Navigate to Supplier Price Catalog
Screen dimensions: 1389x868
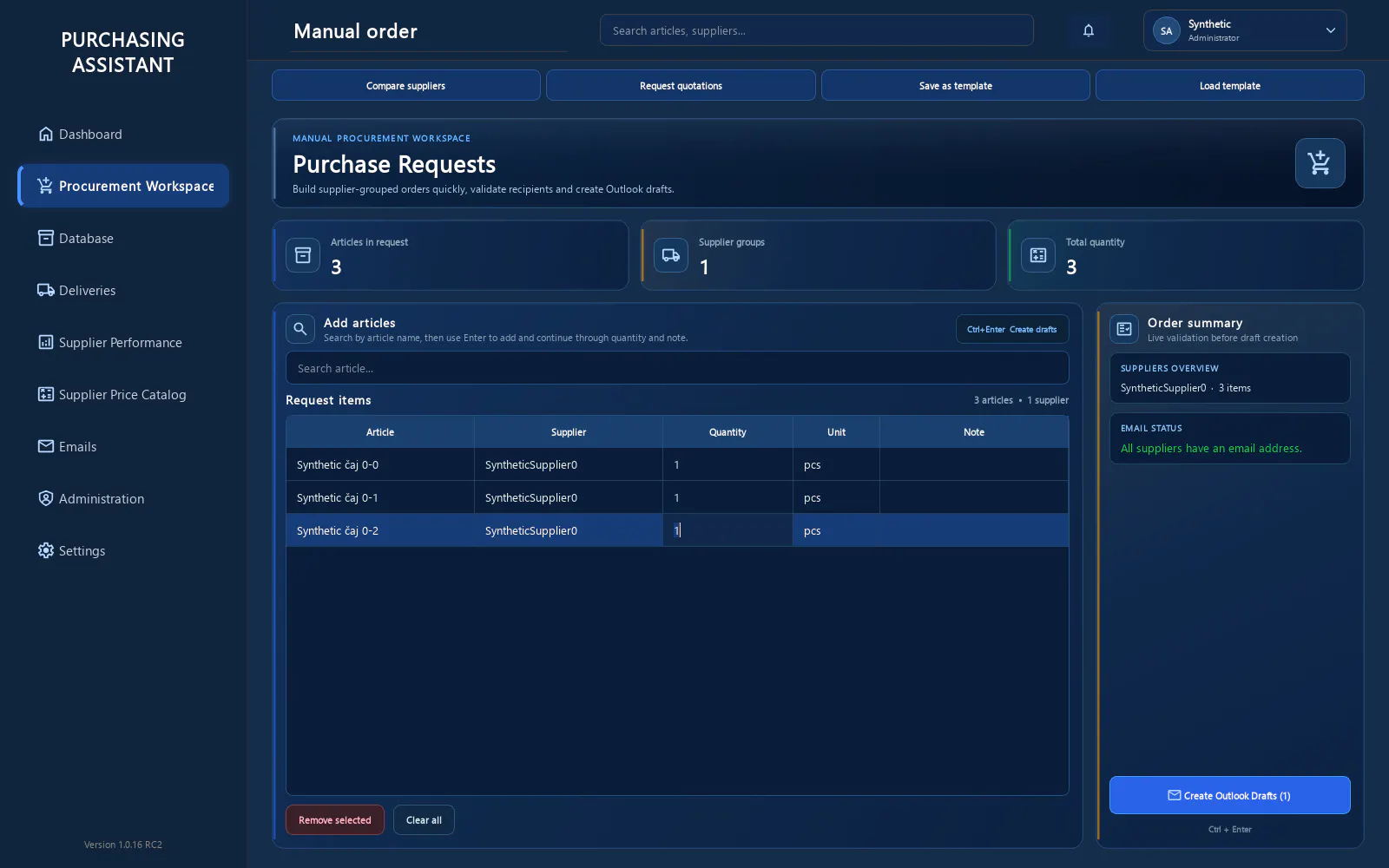pyautogui.click(x=123, y=394)
